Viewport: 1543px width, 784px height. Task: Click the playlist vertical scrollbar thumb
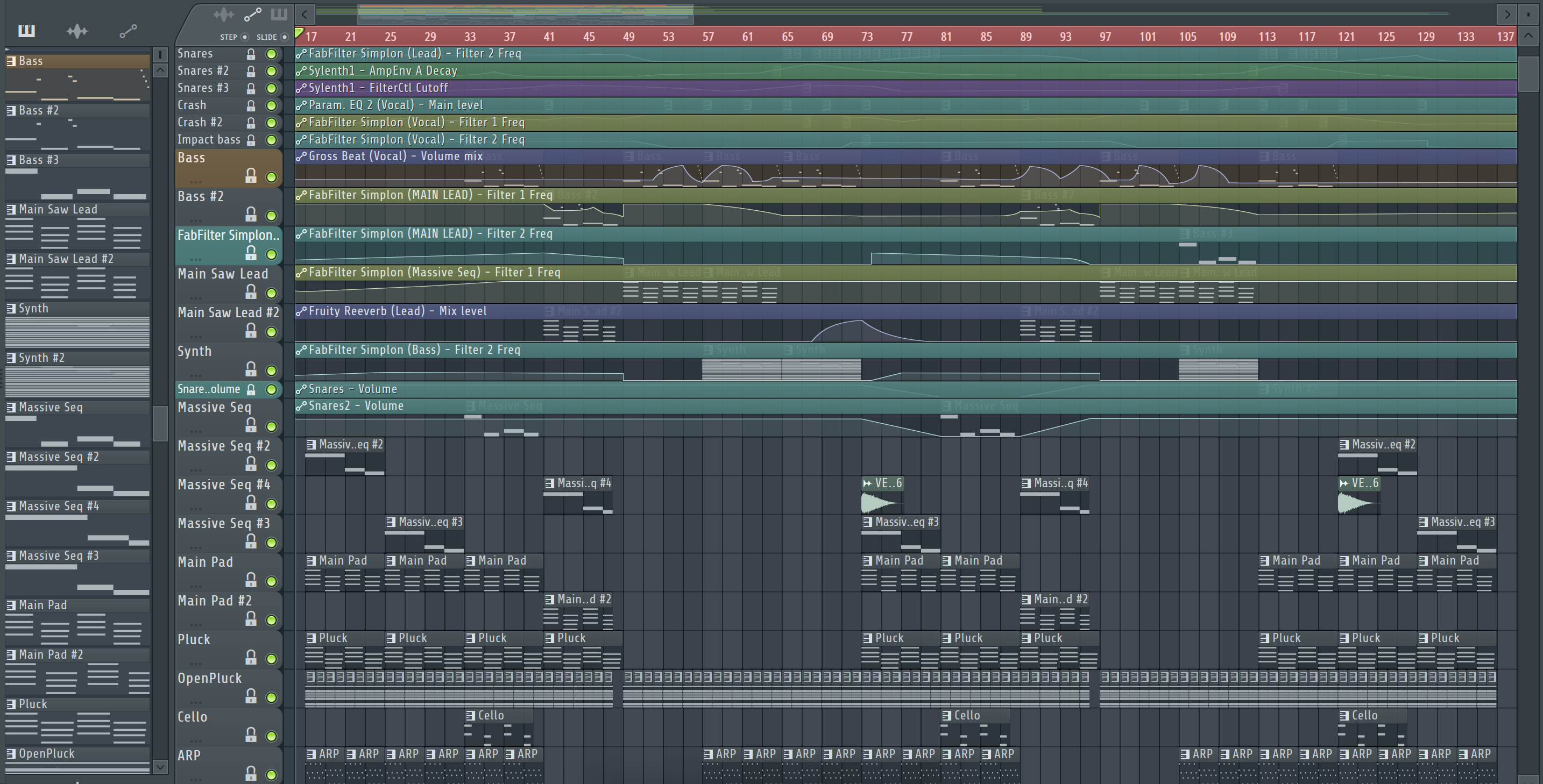(1528, 74)
